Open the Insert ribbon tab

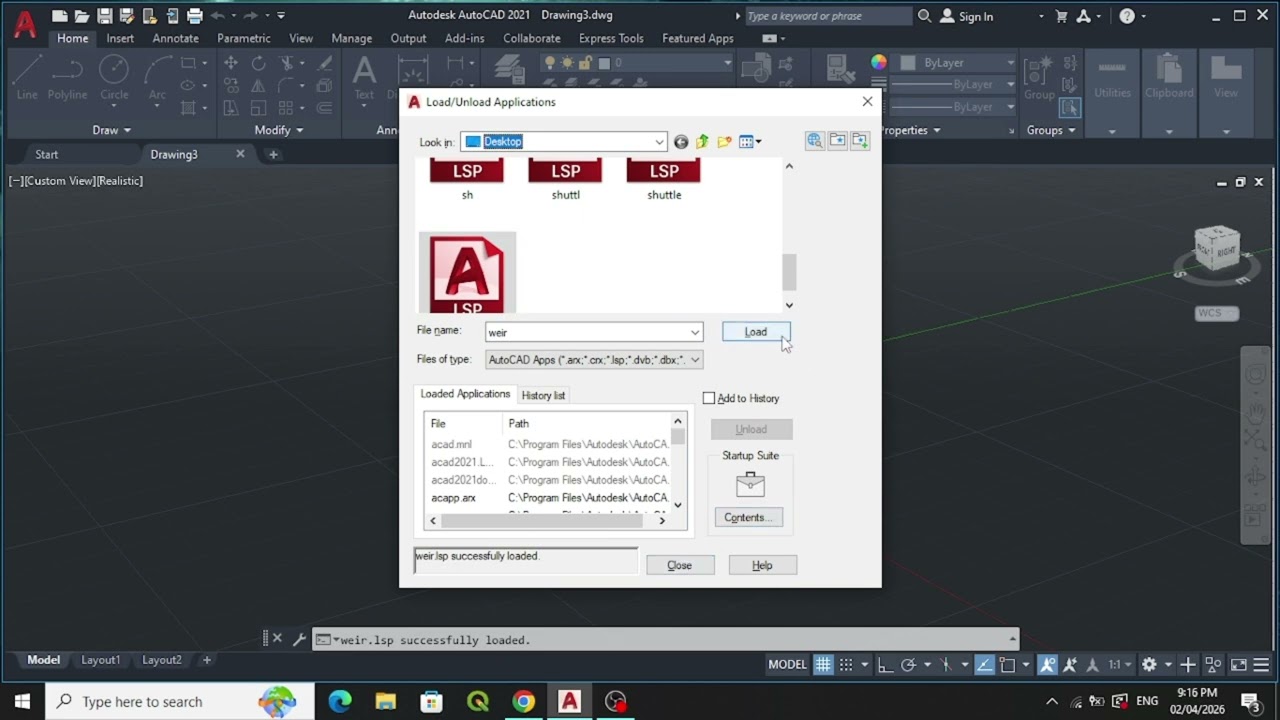[120, 38]
